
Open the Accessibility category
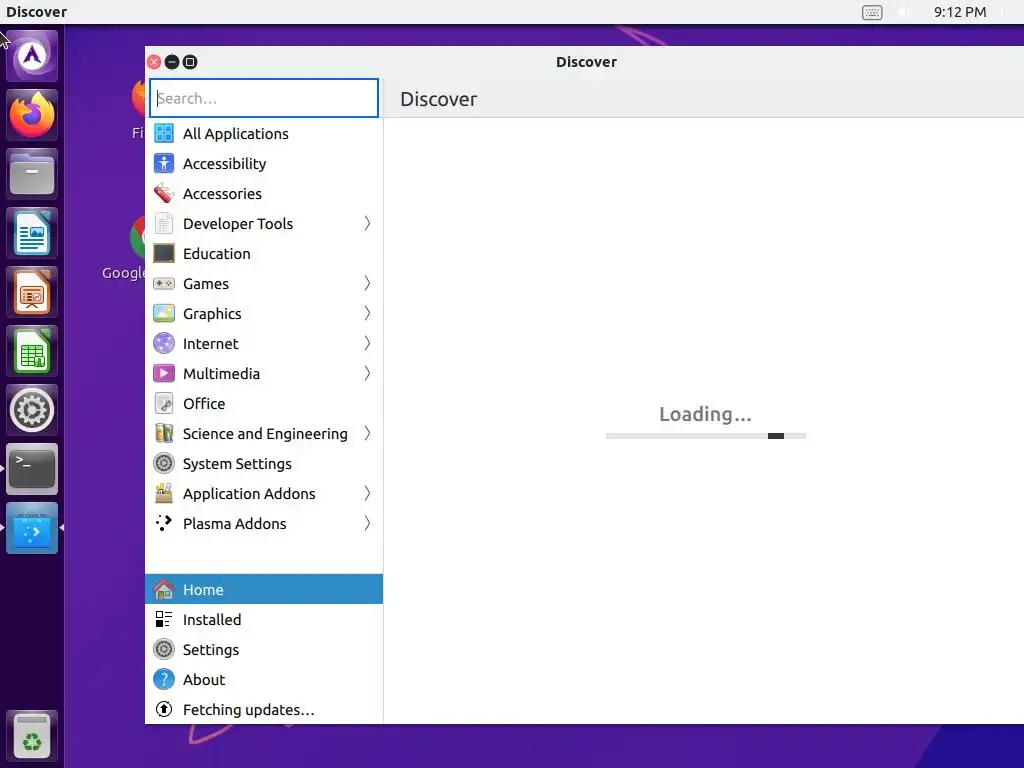click(x=264, y=163)
